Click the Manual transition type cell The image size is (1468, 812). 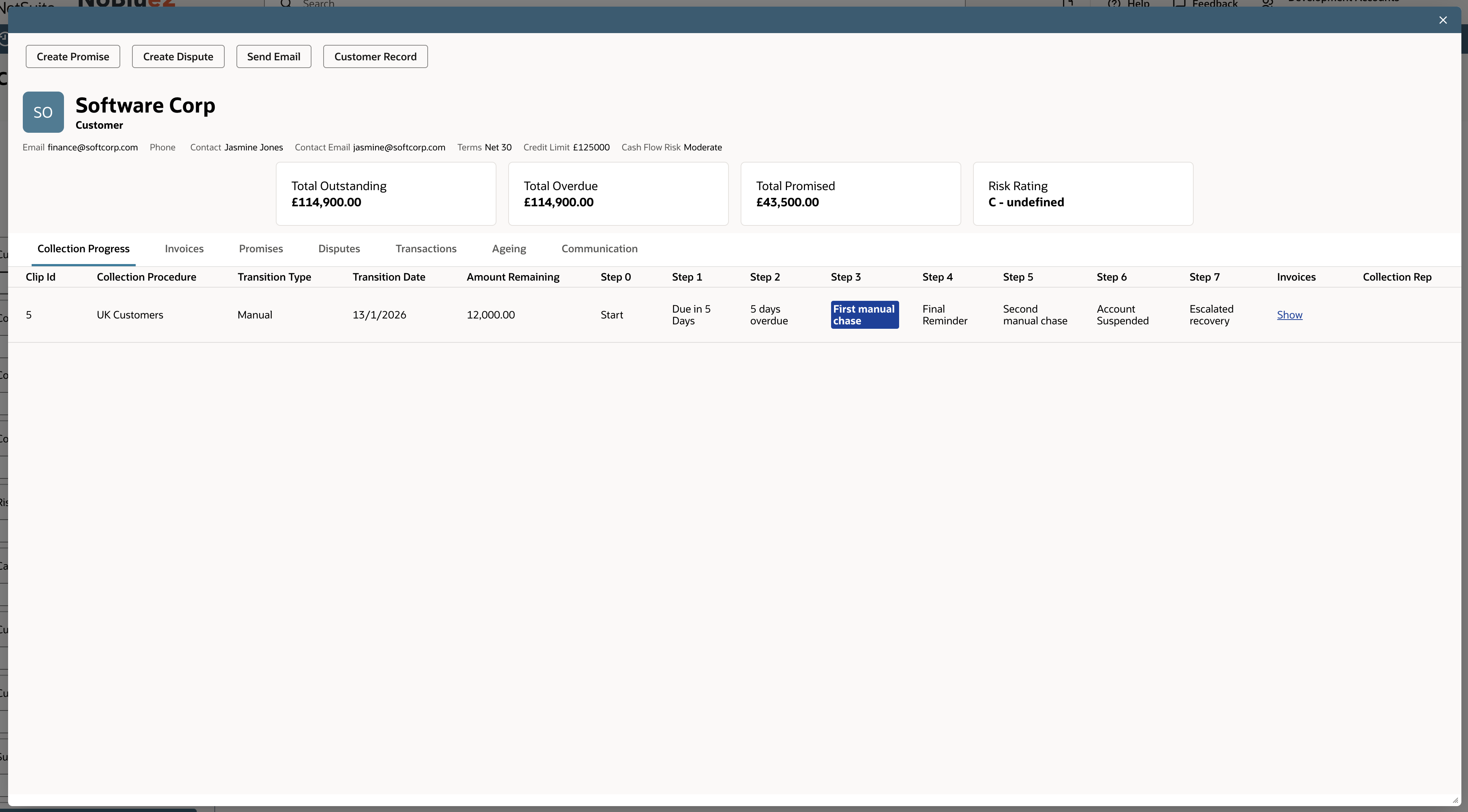coord(255,314)
